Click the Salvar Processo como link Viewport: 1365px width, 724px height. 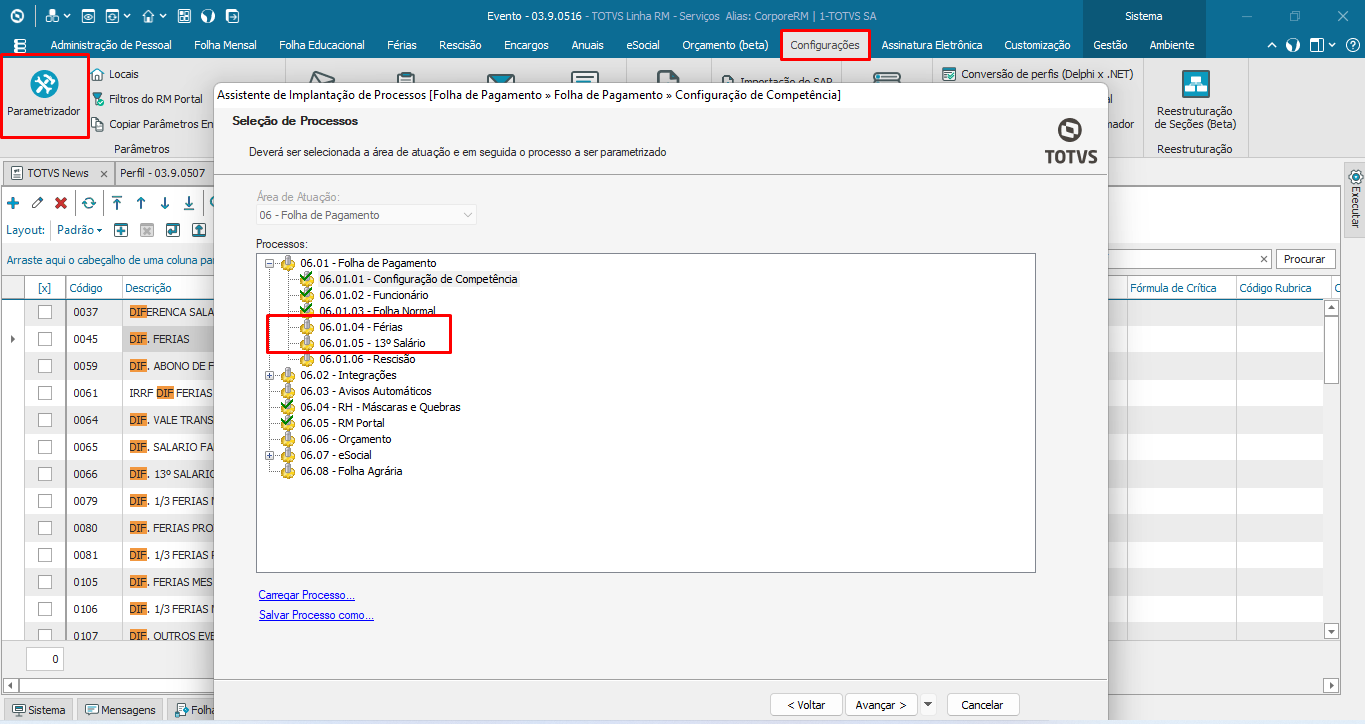[316, 615]
